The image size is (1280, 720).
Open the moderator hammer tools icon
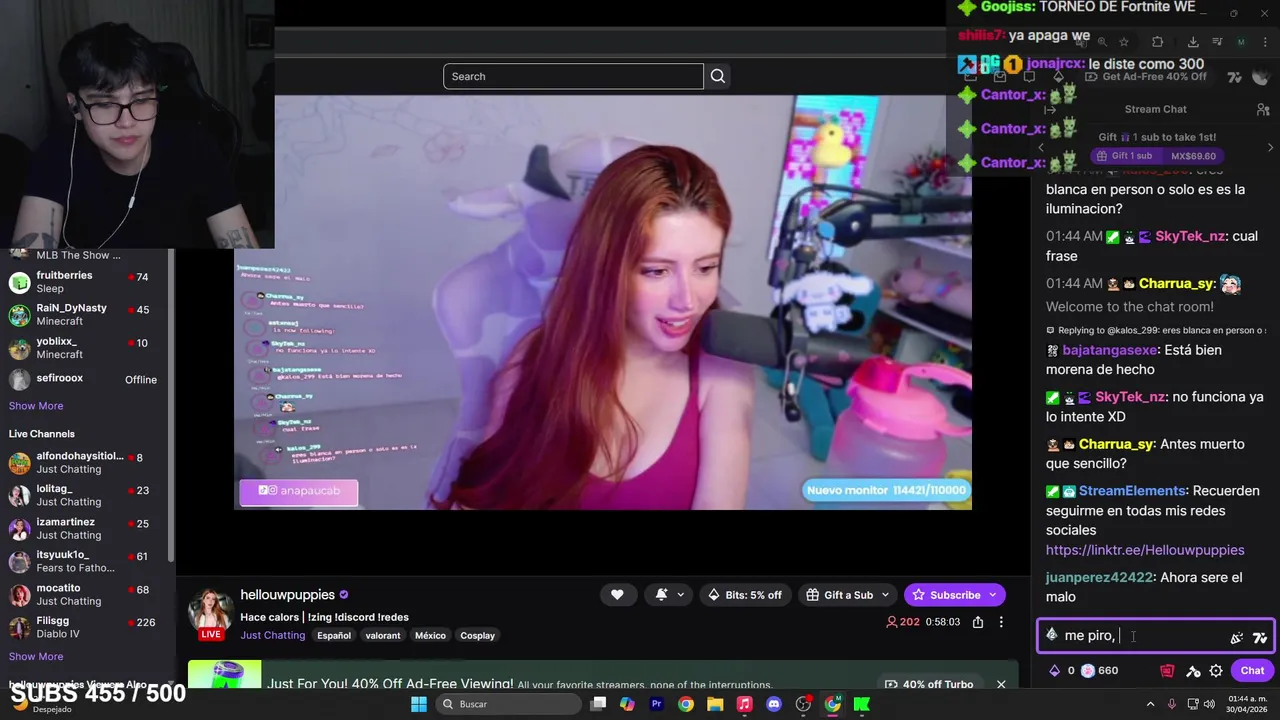(1192, 671)
